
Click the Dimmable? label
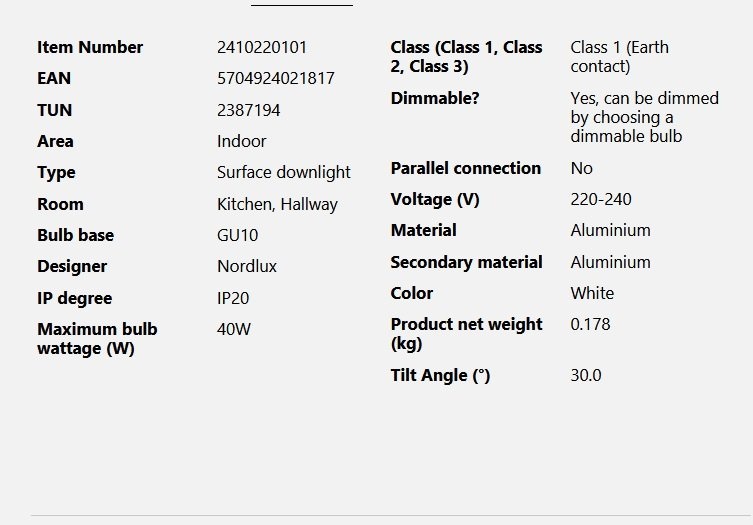(x=435, y=98)
